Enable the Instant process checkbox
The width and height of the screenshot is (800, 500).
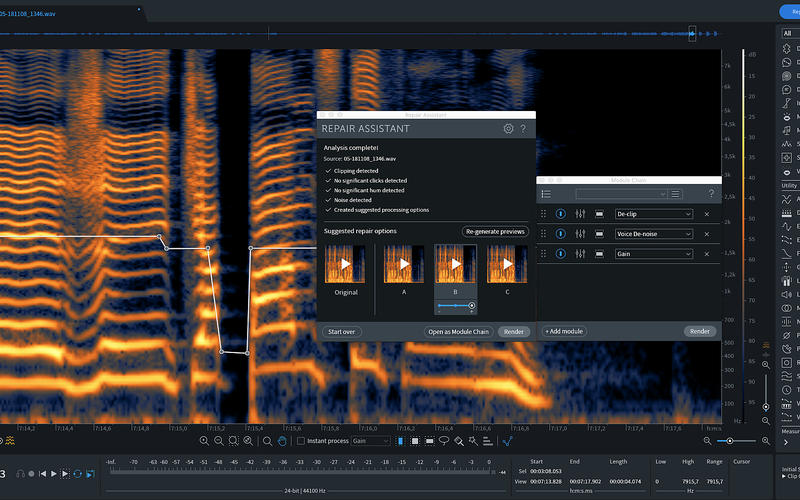point(301,441)
